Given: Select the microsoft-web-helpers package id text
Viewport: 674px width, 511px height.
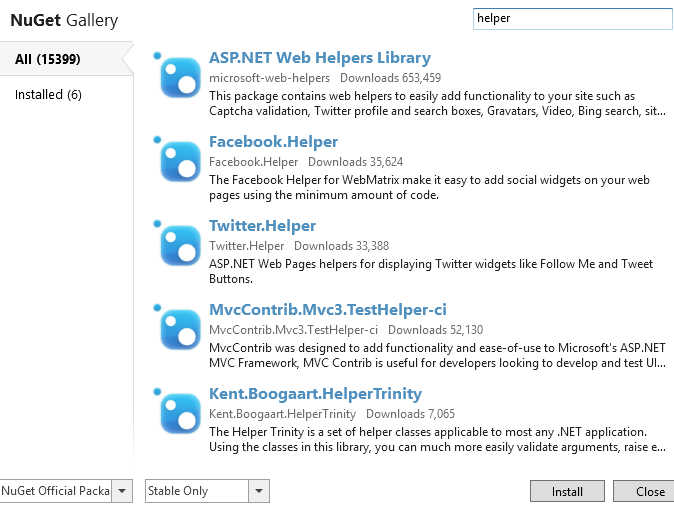Looking at the screenshot, I should (270, 78).
